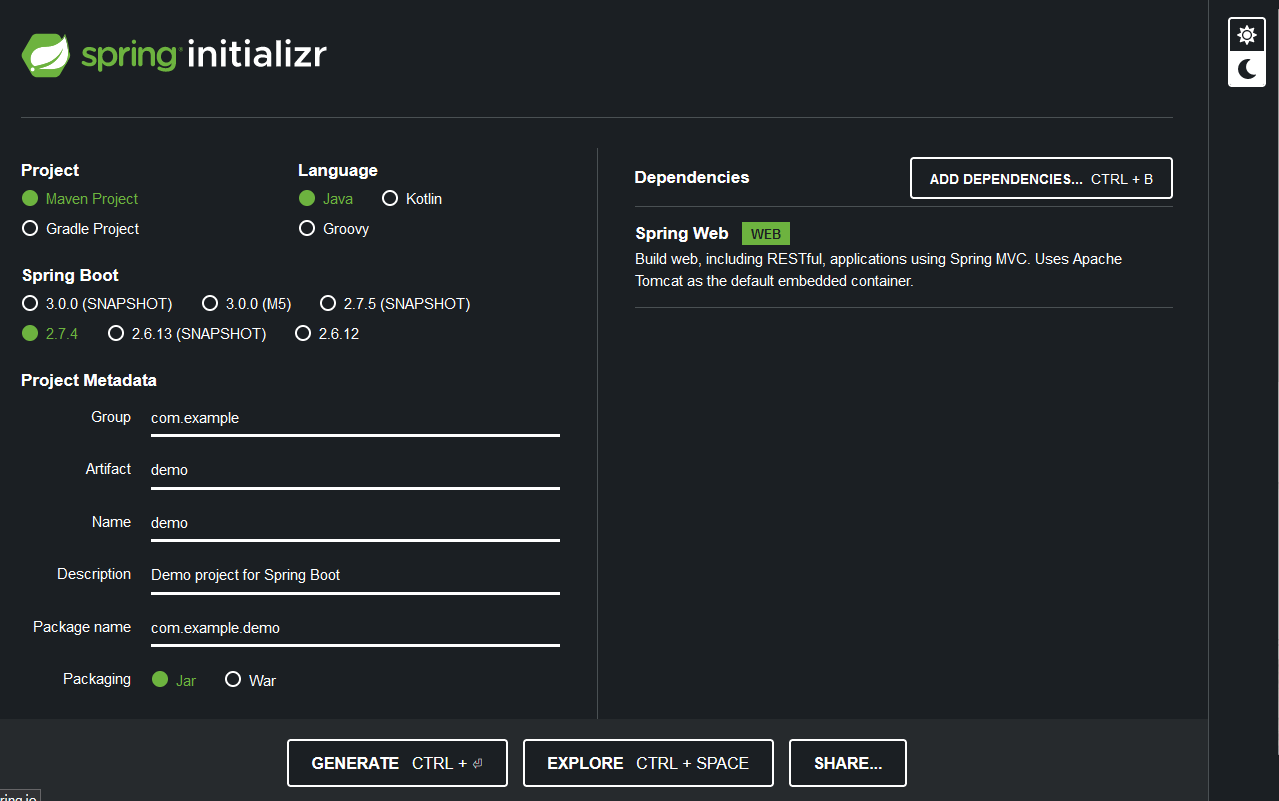
Task: Choose Groovy as the language
Action: 334,229
